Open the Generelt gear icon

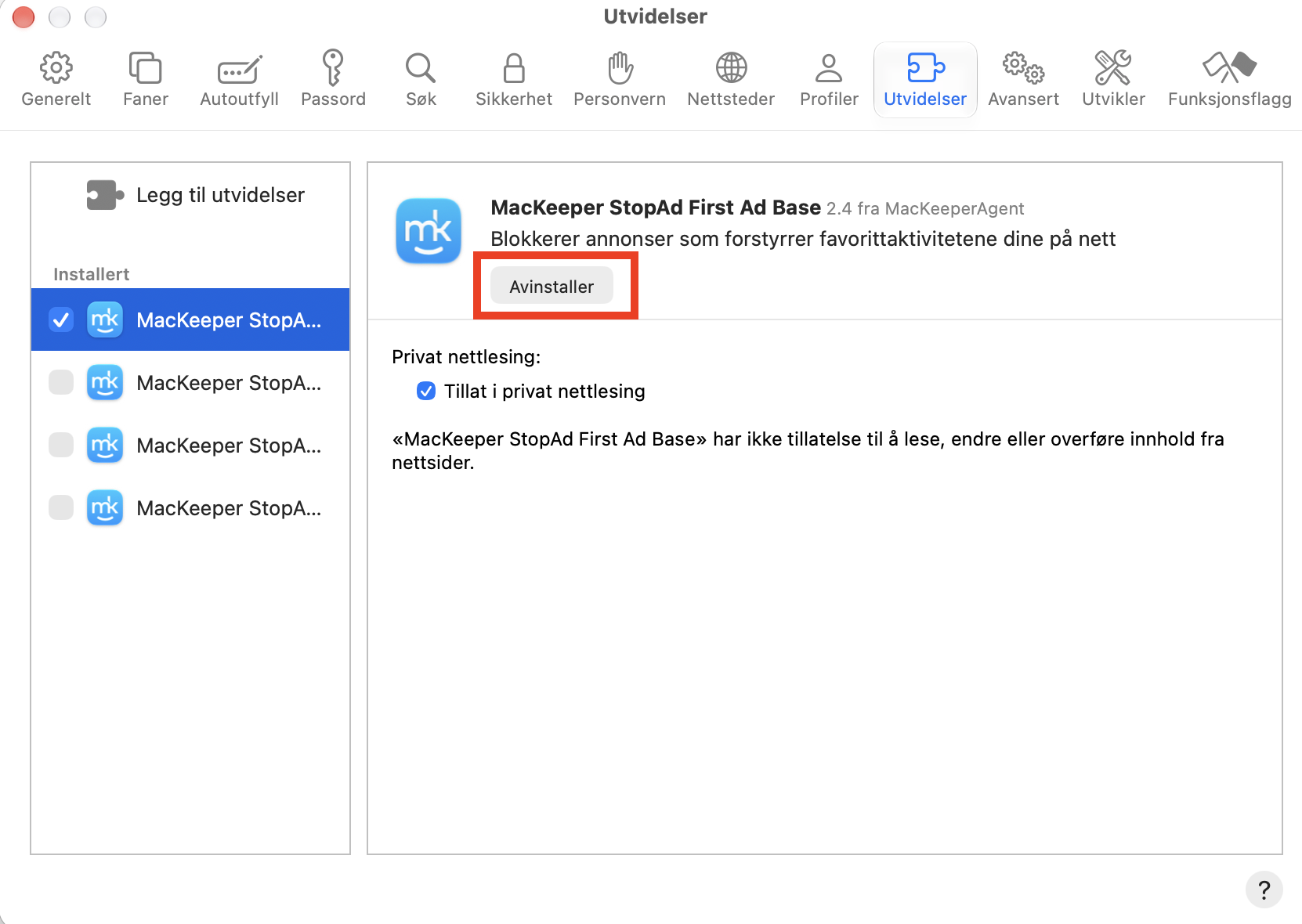pos(56,68)
